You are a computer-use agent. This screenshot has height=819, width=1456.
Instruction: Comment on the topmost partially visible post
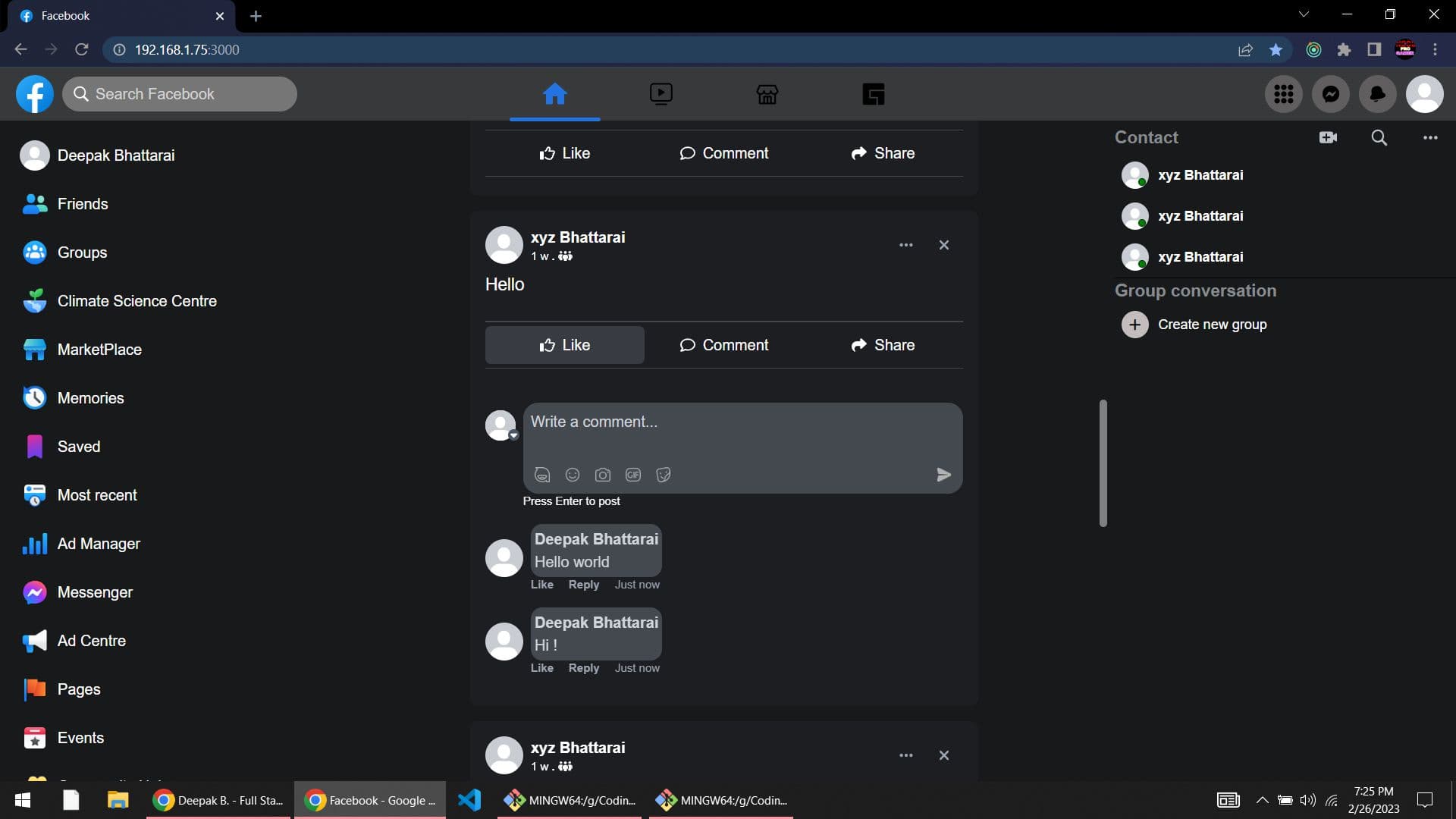point(724,153)
